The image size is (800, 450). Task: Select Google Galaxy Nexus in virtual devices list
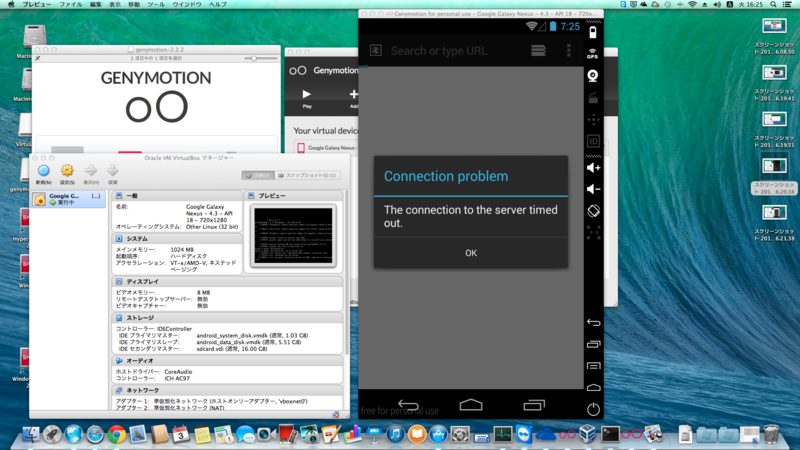327,147
